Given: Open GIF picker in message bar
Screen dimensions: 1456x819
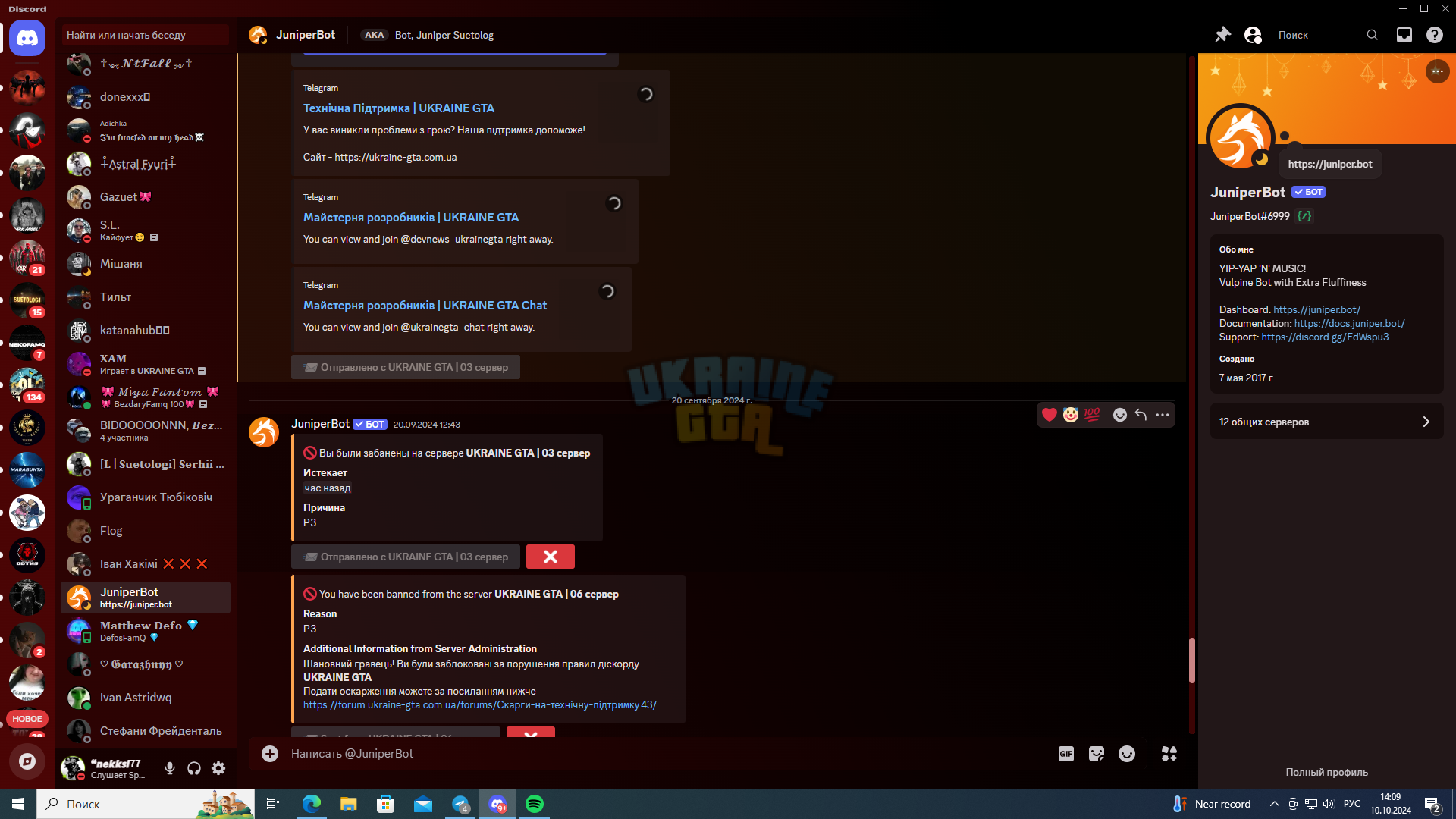Looking at the screenshot, I should 1066,754.
